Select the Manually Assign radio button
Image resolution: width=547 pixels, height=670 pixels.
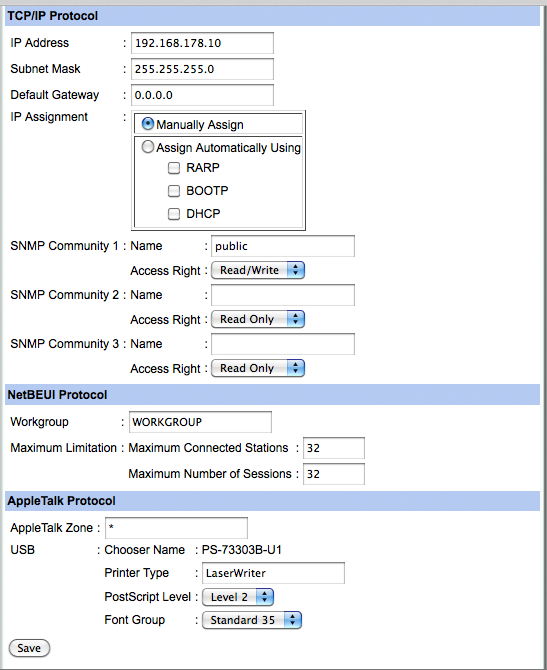pos(148,124)
